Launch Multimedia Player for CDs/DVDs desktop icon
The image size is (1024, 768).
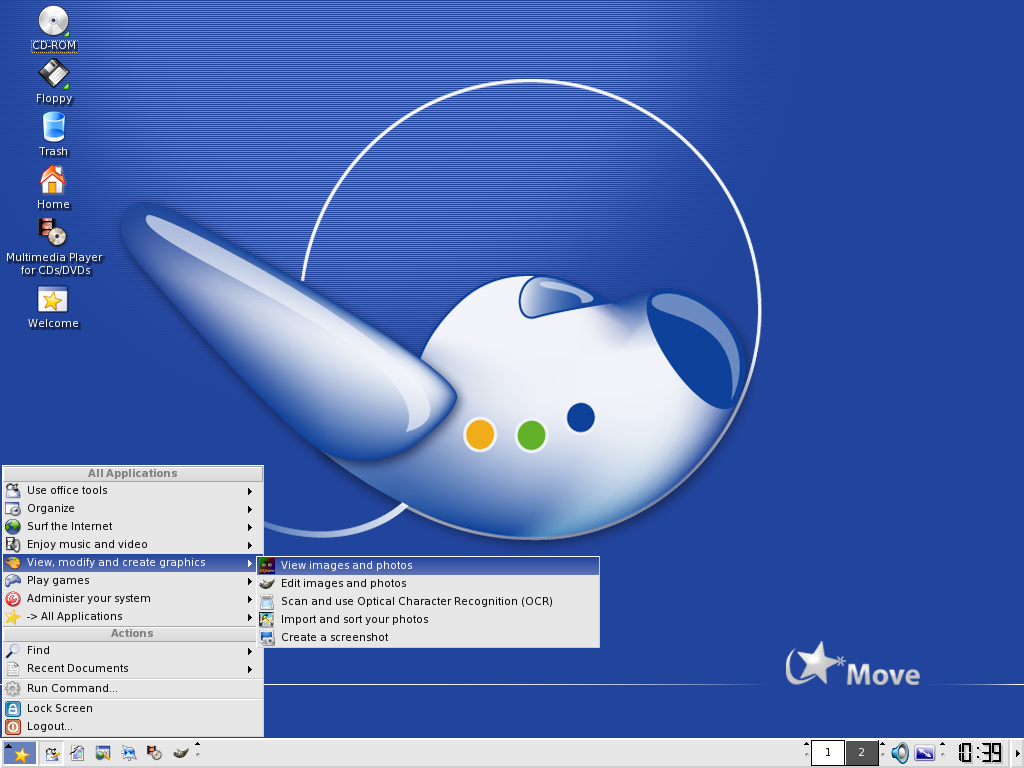pos(54,246)
